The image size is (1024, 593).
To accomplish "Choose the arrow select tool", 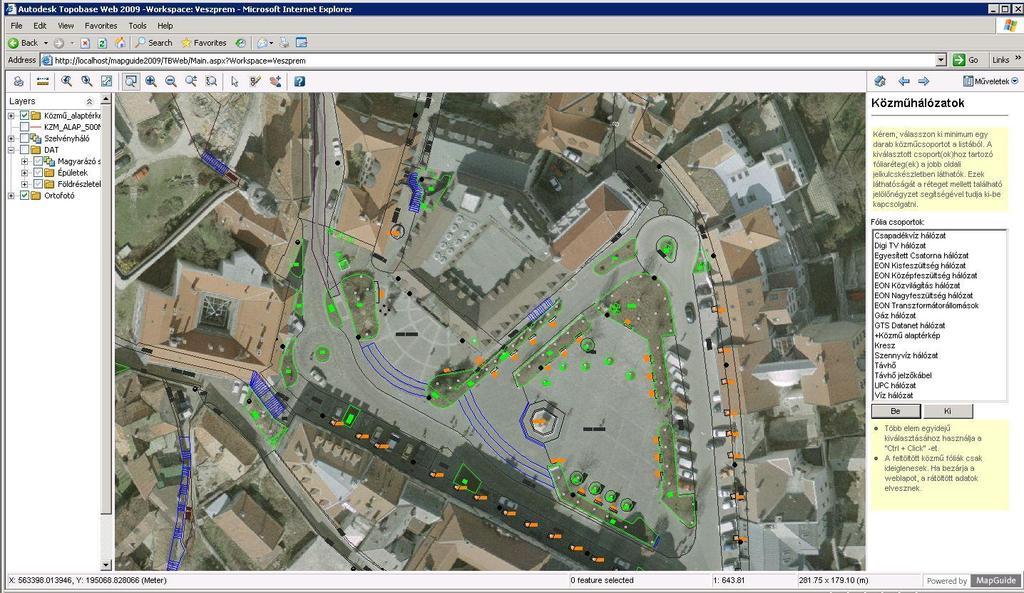I will pos(235,82).
